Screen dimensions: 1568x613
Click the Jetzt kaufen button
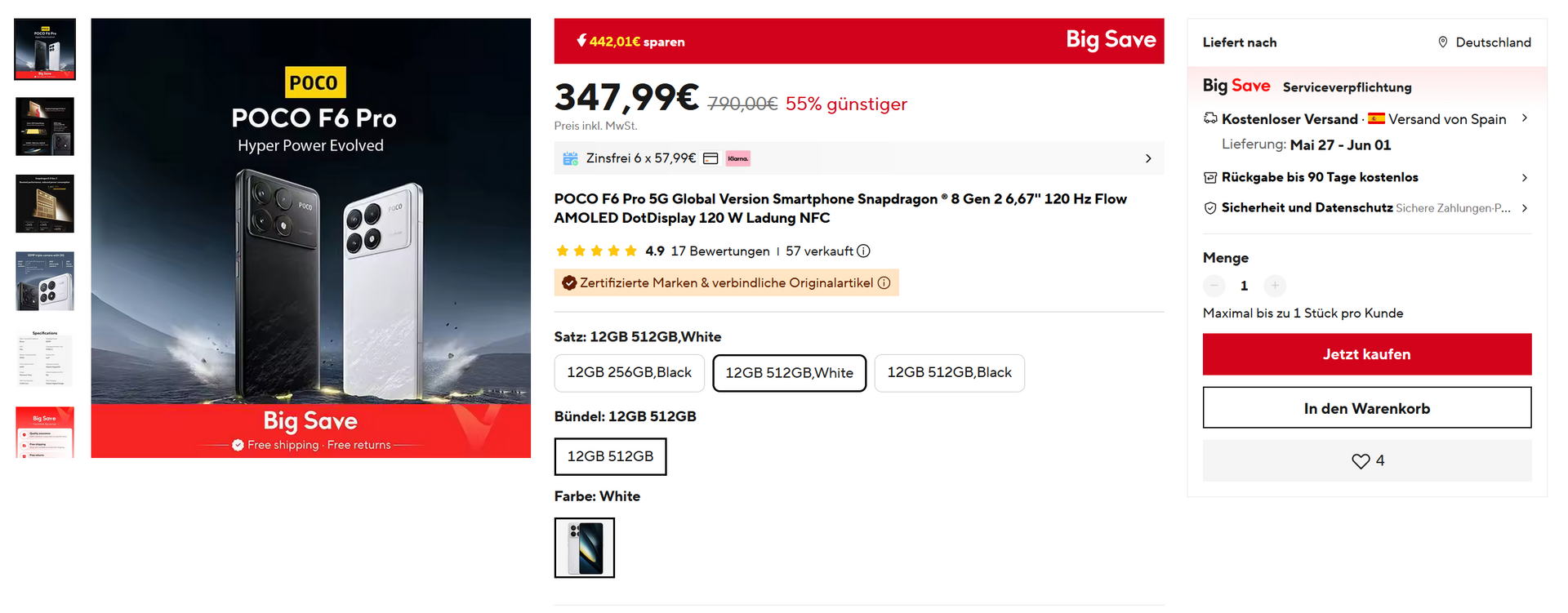1366,354
